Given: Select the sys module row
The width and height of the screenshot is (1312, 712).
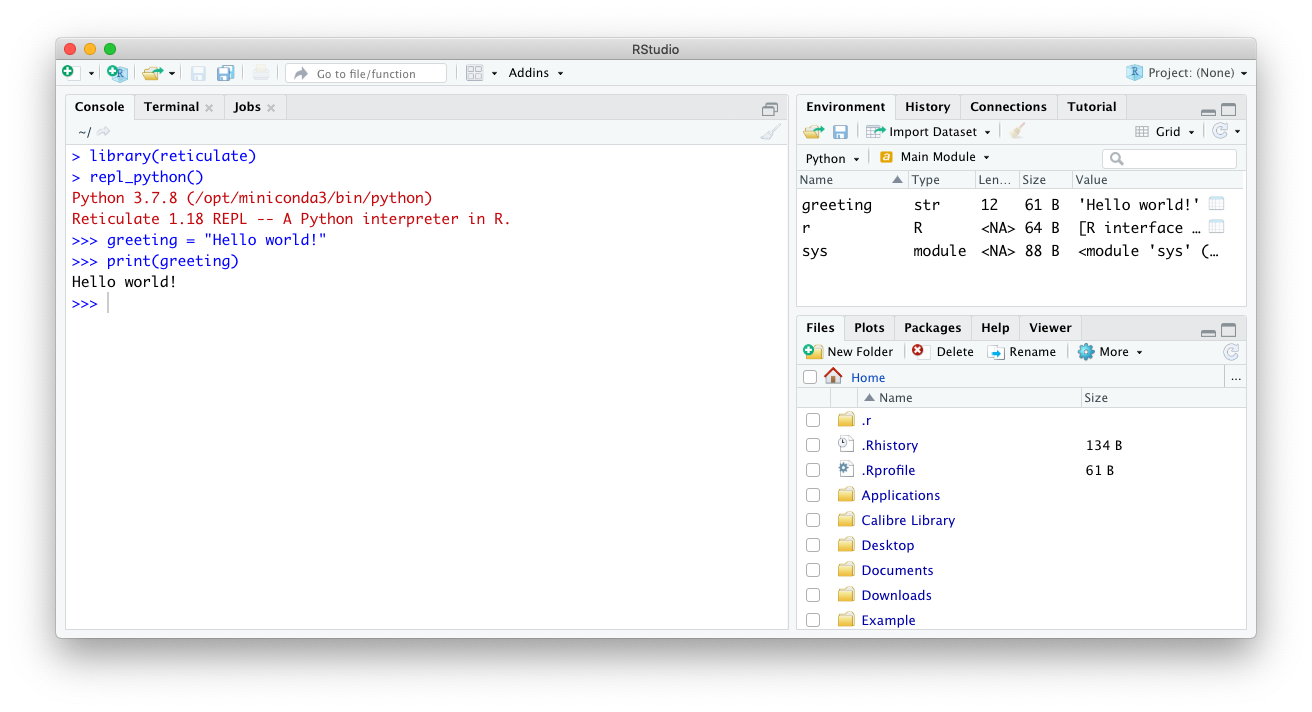Looking at the screenshot, I should (1021, 251).
